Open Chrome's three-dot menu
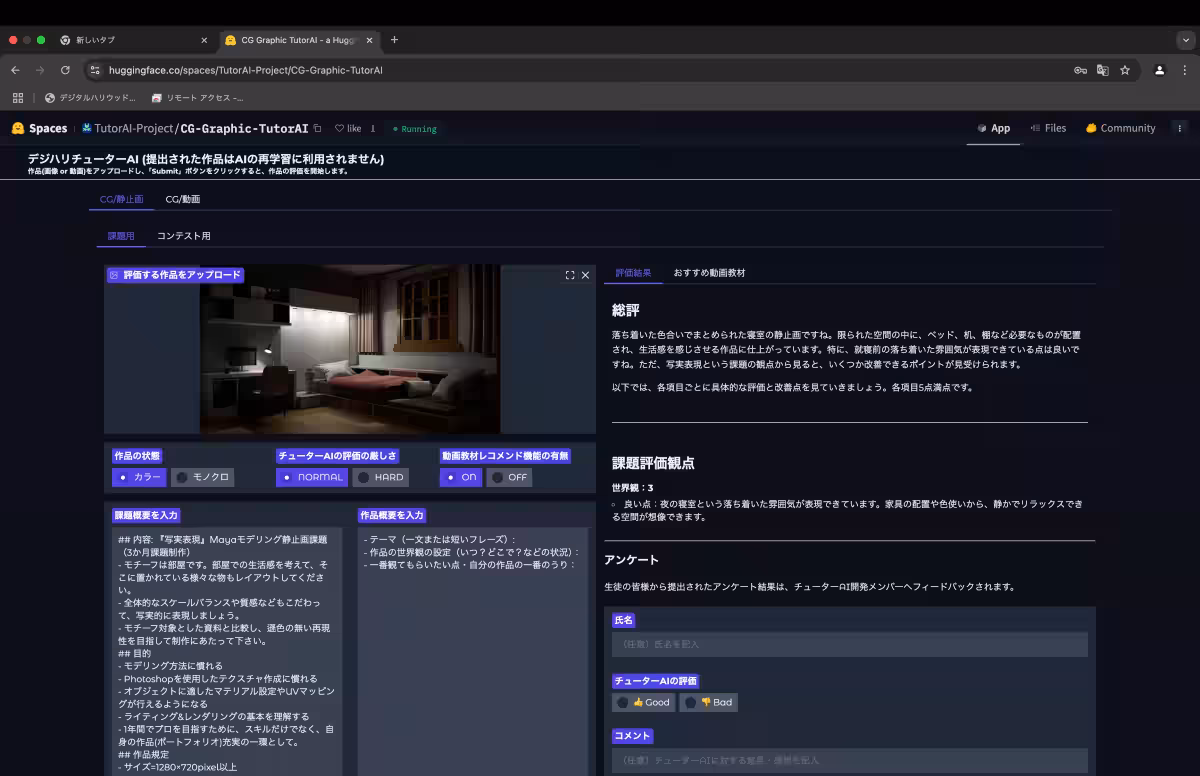 coord(1185,70)
